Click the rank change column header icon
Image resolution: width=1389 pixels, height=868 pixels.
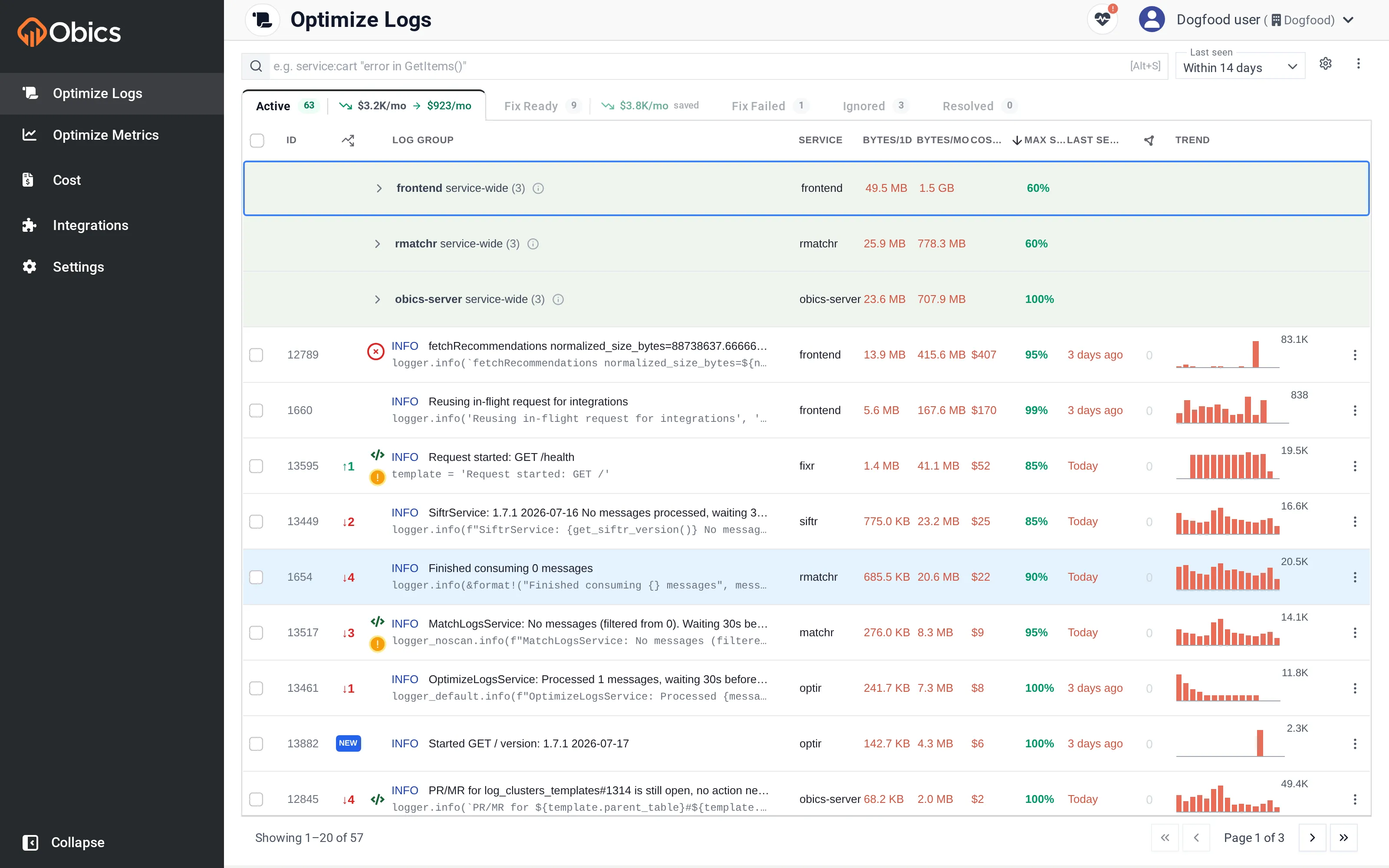pos(348,140)
